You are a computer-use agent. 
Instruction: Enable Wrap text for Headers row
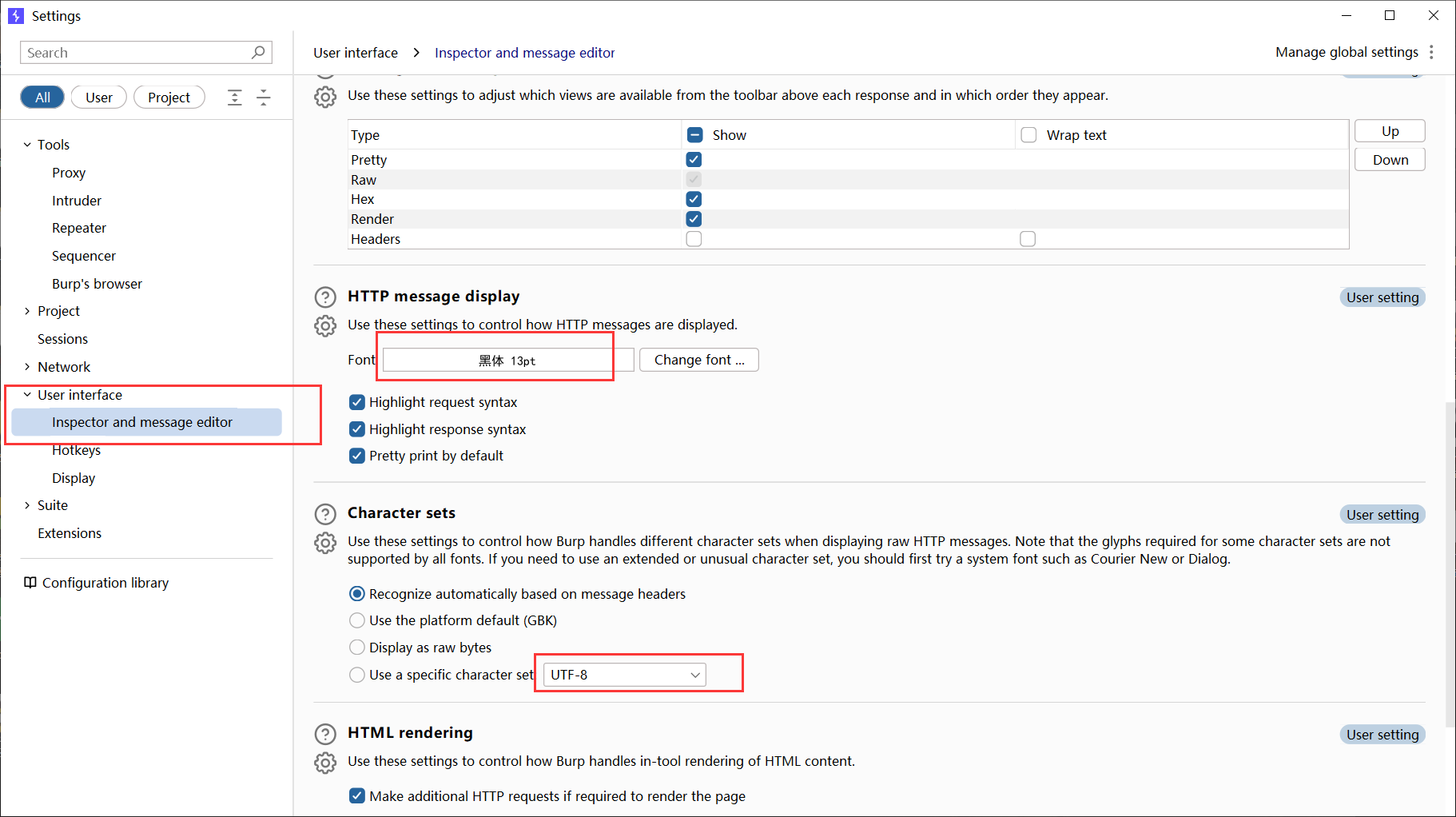click(1028, 239)
